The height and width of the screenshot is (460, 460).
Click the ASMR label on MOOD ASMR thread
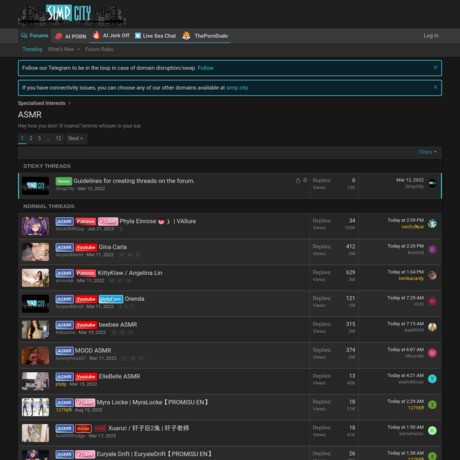(64, 351)
